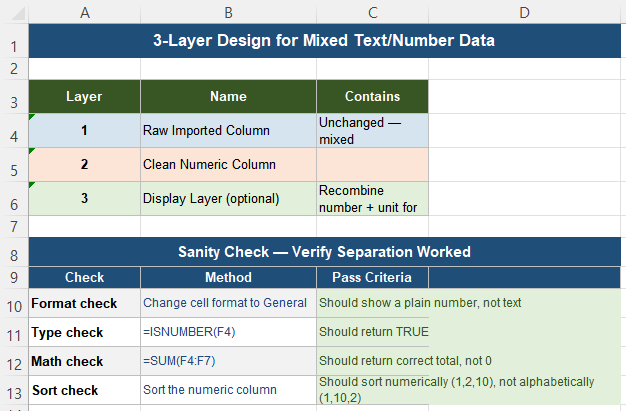The image size is (626, 411).
Task: Select row 8 header
Action: pos(14,252)
